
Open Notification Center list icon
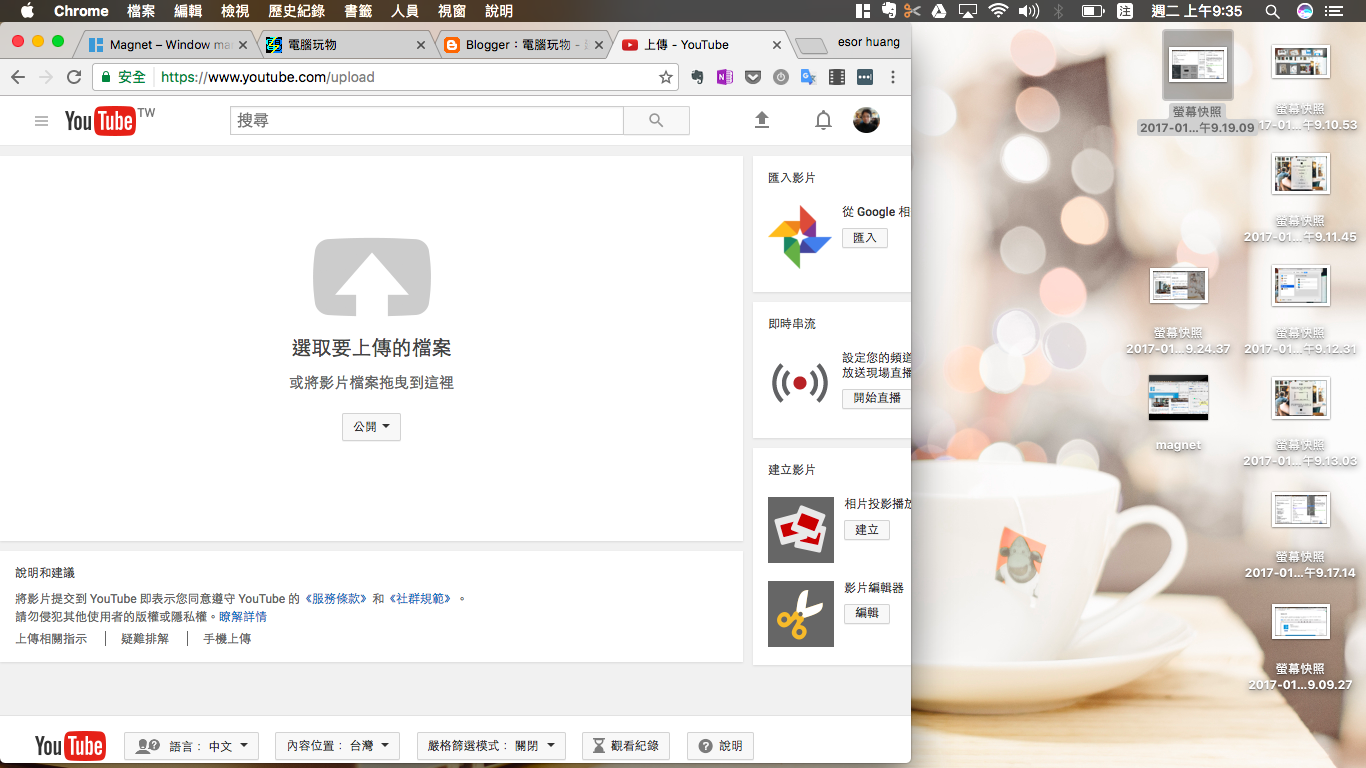1335,11
